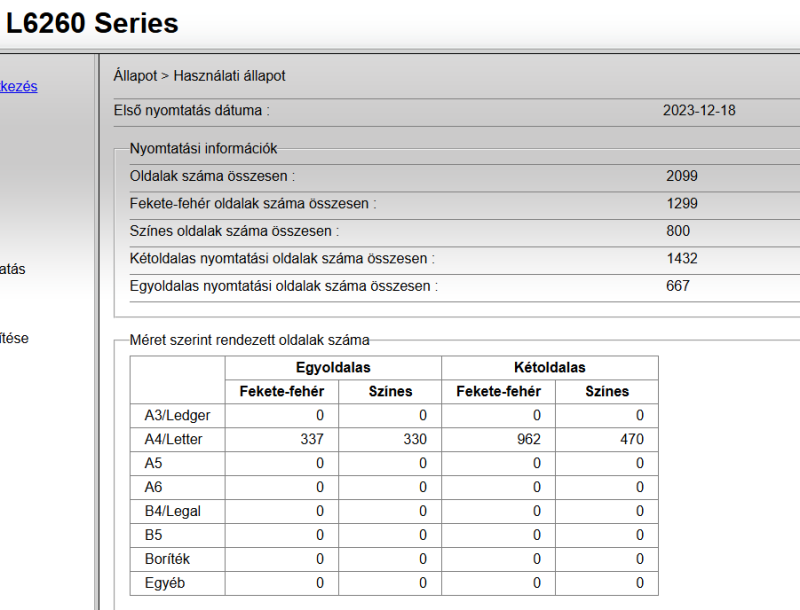Click the 'Állapot > Használati állapot' breadcrumb
Viewport: 800px width, 610px height.
point(199,76)
